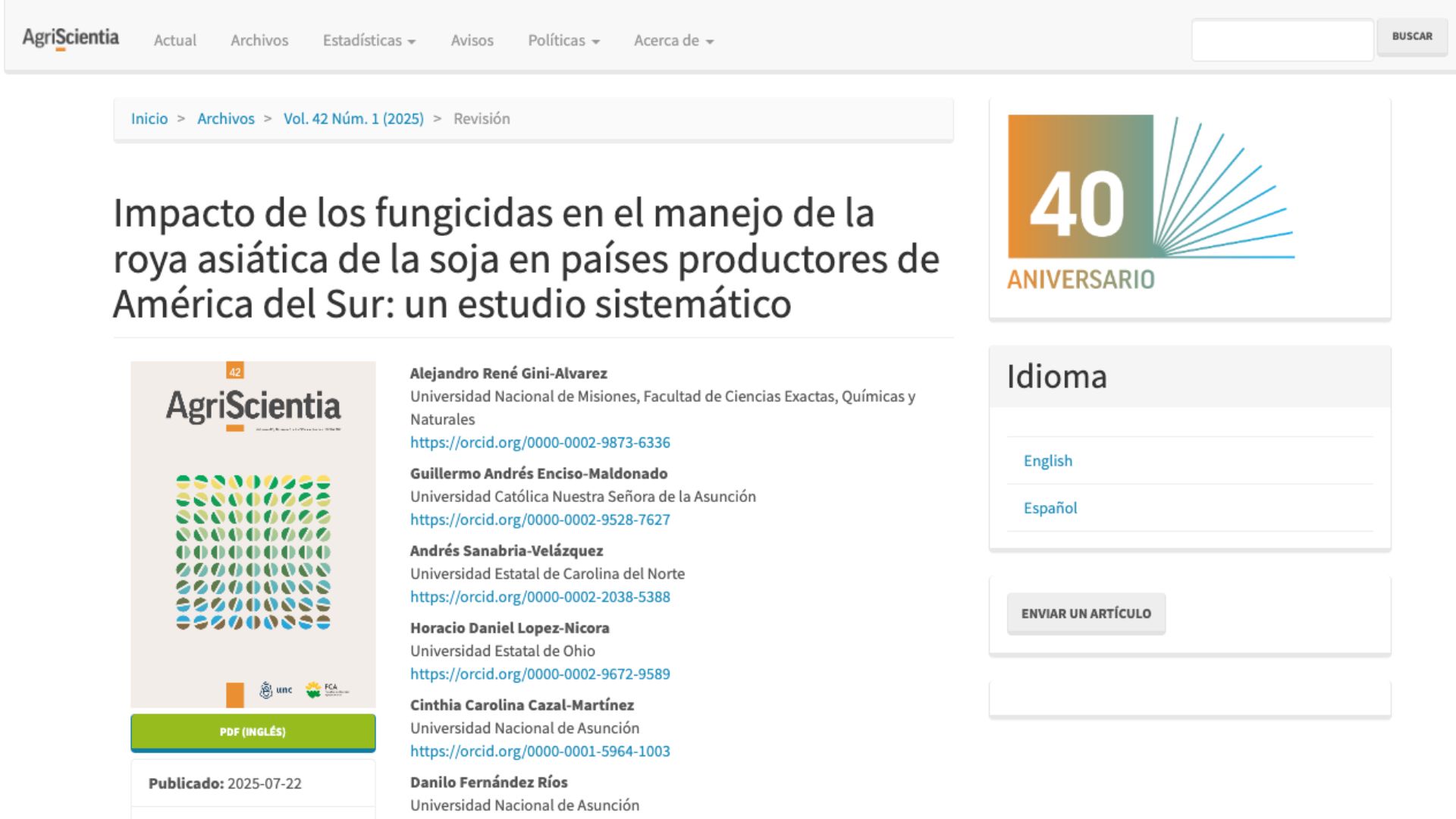Follow the Inicio breadcrumb link
The image size is (1456, 819).
149,118
